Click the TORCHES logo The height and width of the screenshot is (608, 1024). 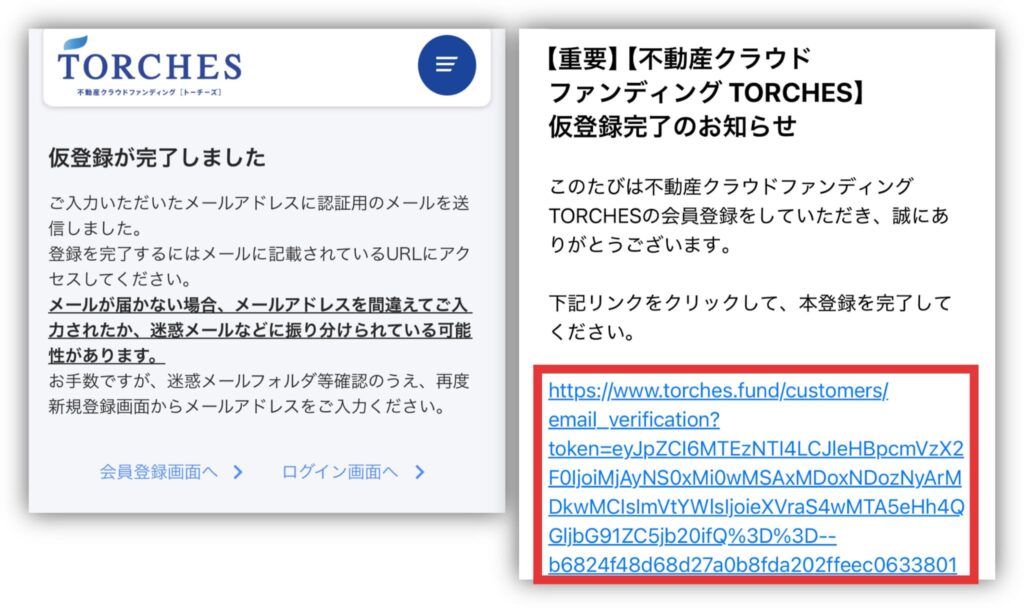tap(150, 66)
